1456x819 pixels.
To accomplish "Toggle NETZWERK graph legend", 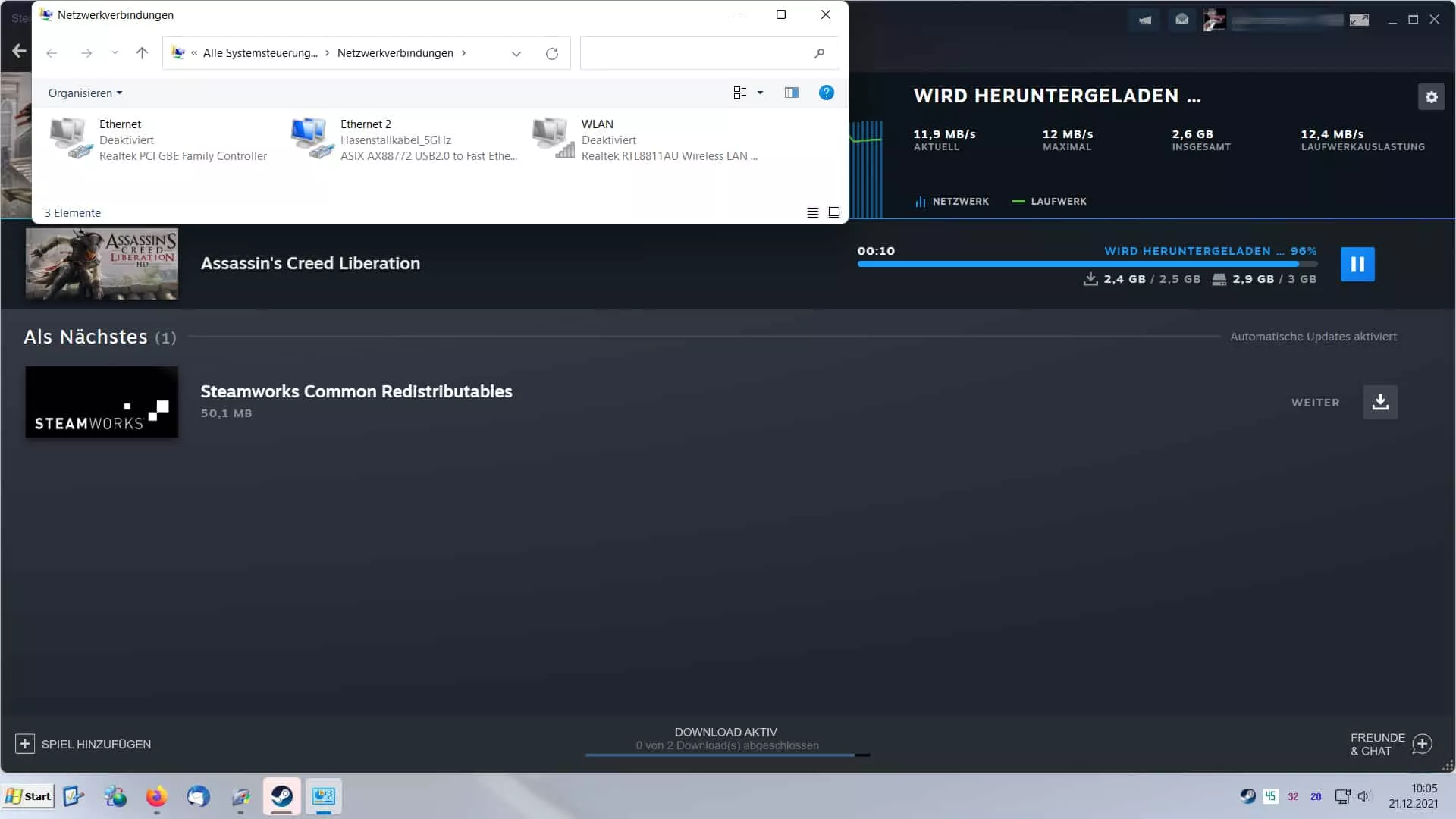I will click(952, 202).
